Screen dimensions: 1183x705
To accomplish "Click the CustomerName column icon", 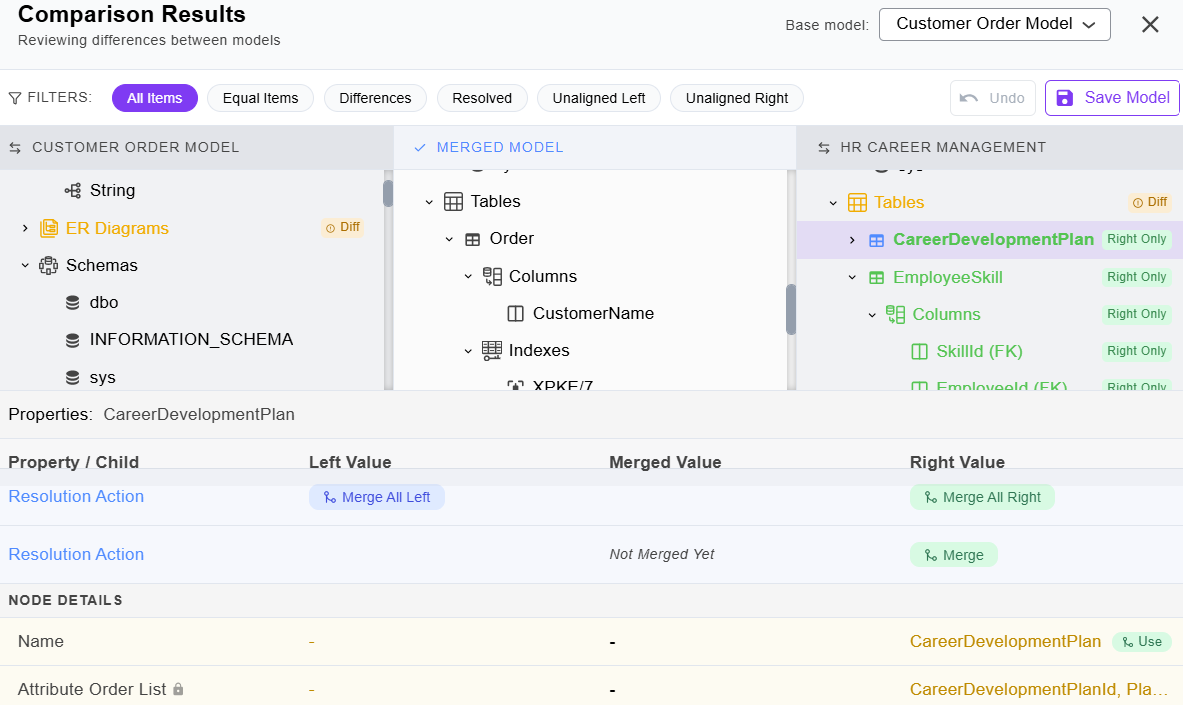I will pos(516,313).
